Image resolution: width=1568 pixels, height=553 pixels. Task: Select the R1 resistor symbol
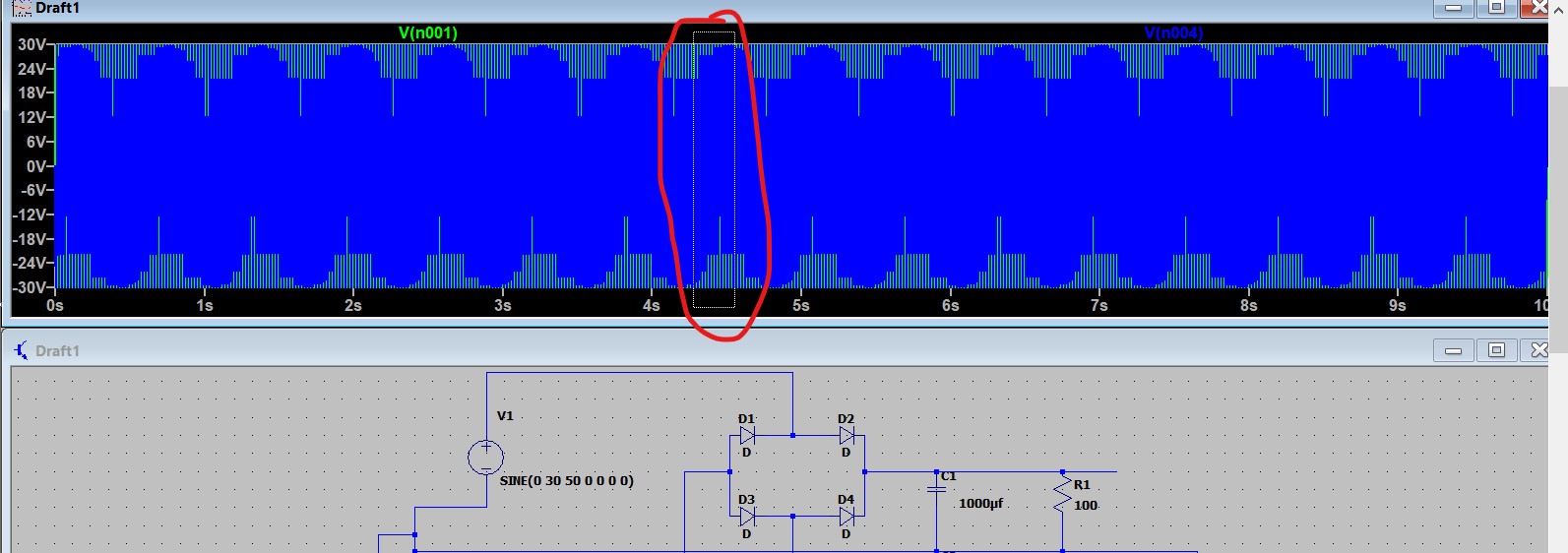click(x=1062, y=495)
